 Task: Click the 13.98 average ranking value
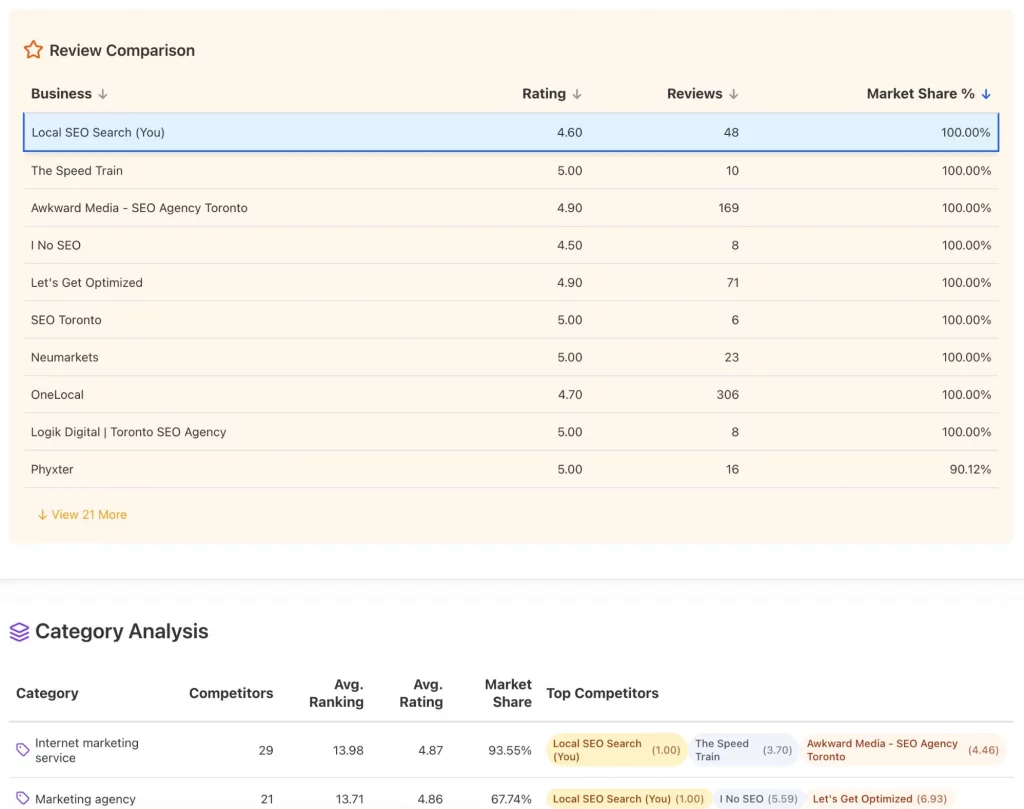[x=348, y=750]
